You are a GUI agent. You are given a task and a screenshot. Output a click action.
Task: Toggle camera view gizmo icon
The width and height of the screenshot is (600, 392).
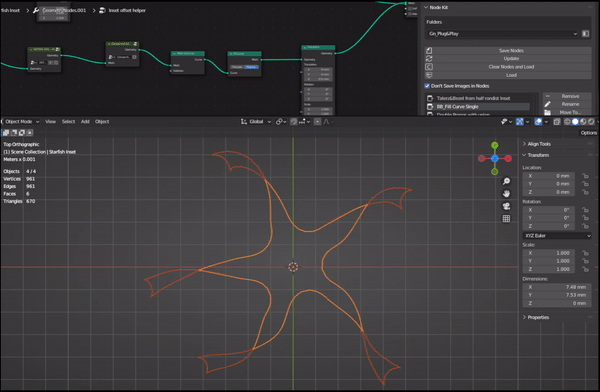(506, 206)
